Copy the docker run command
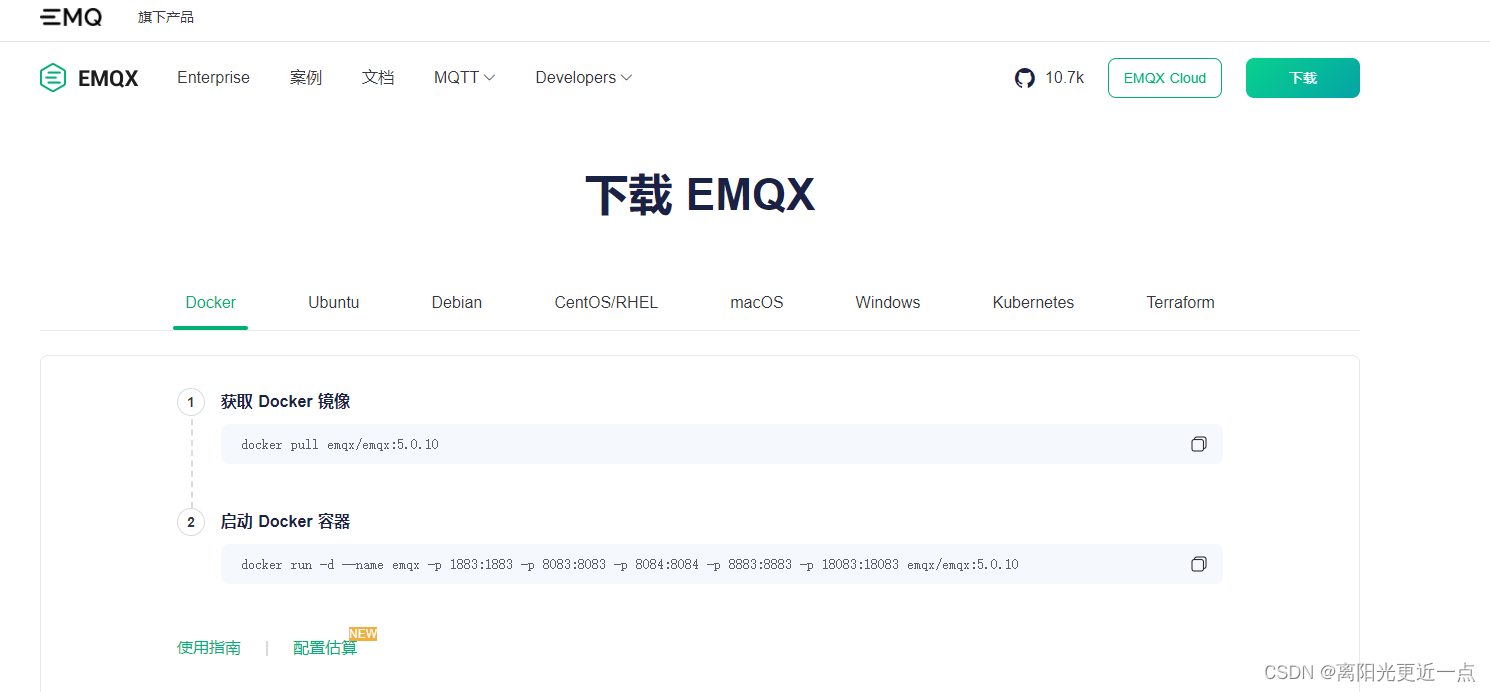The width and height of the screenshot is (1490, 692). pyautogui.click(x=1198, y=564)
